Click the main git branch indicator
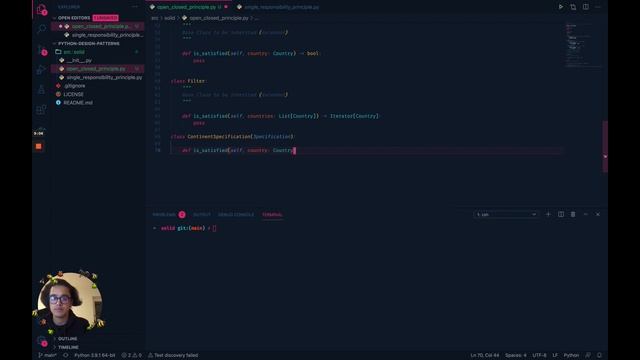640x360 pixels. pos(47,355)
